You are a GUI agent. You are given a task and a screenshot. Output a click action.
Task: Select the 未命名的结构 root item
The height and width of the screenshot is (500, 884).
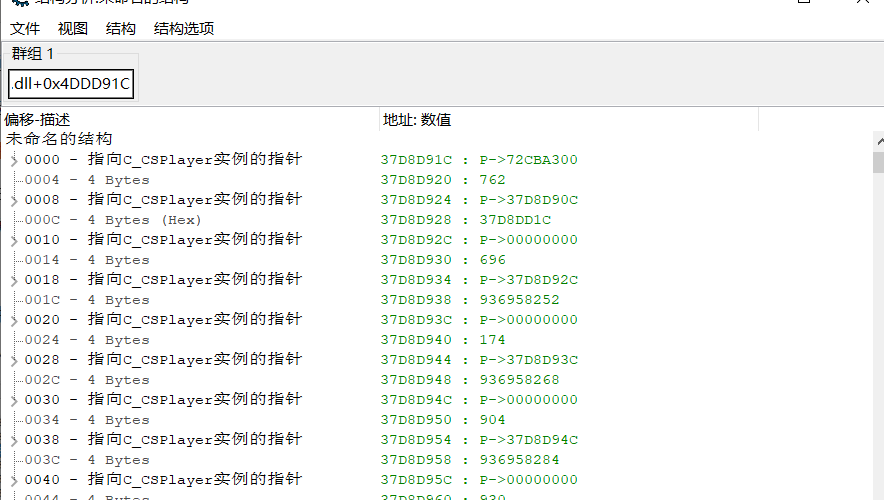click(59, 139)
